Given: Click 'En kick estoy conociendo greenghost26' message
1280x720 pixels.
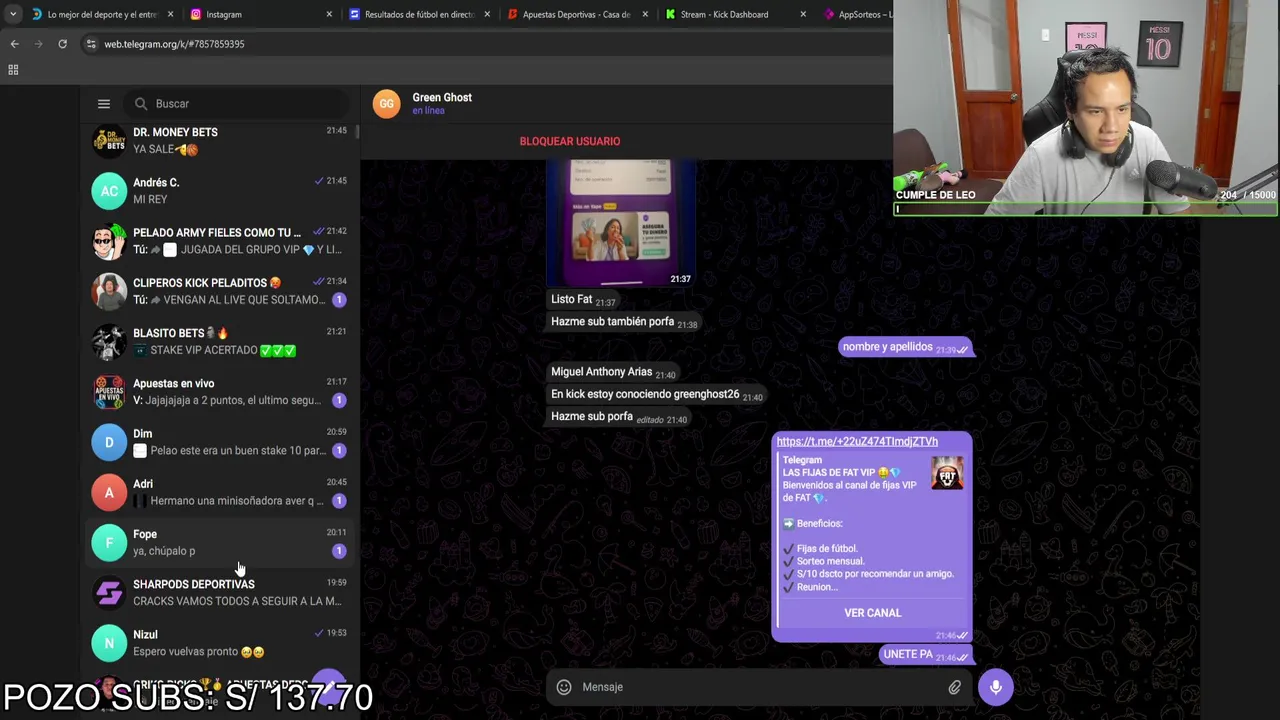Looking at the screenshot, I should 656,394.
